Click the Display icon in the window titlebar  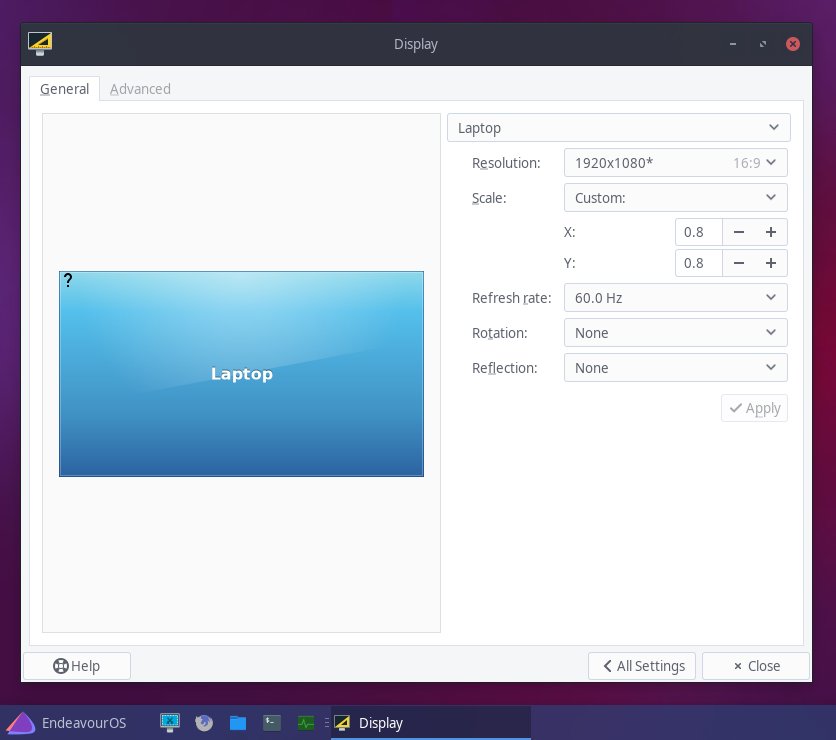(x=40, y=44)
